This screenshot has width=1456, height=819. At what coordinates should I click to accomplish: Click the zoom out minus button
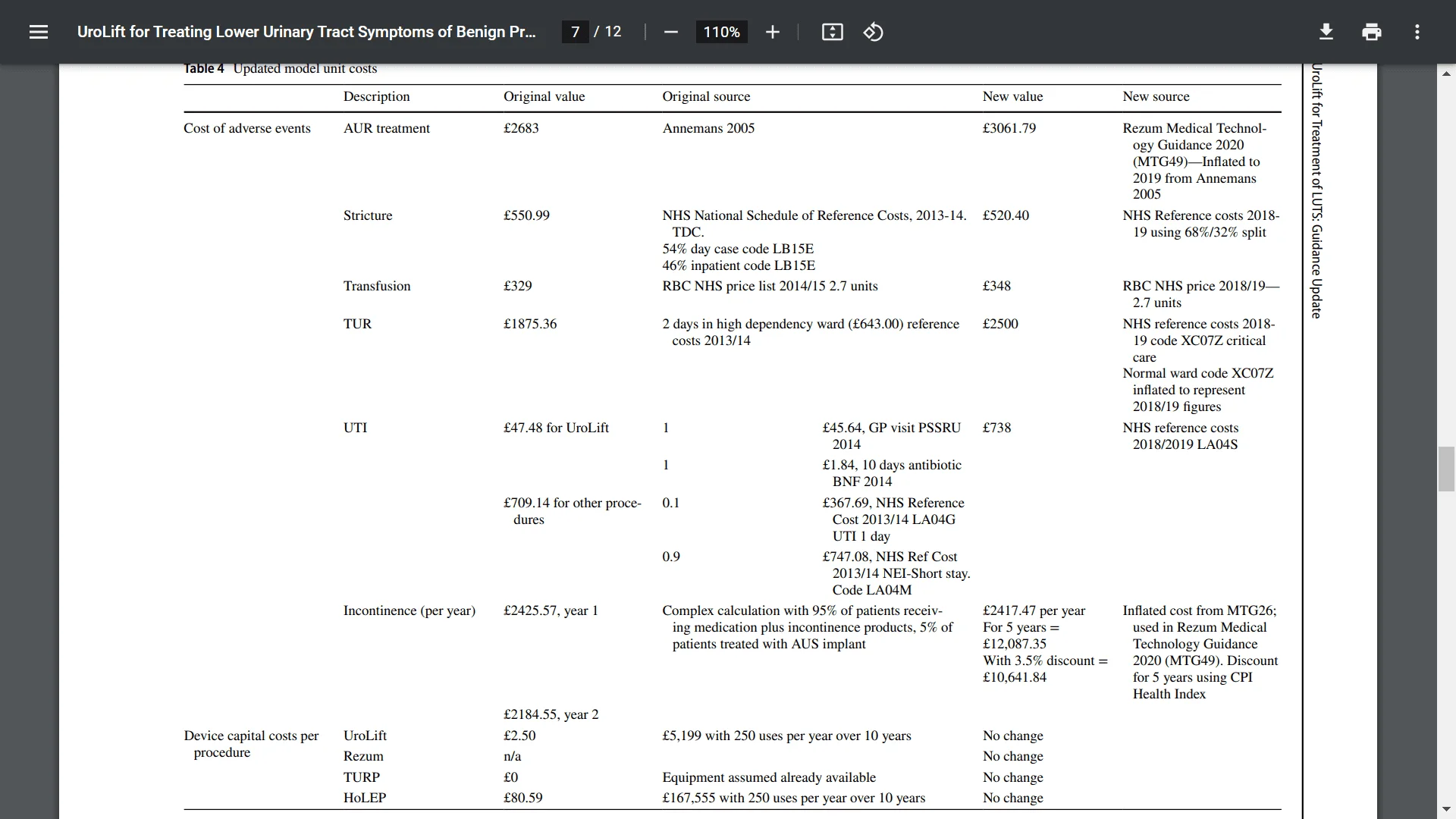point(670,32)
